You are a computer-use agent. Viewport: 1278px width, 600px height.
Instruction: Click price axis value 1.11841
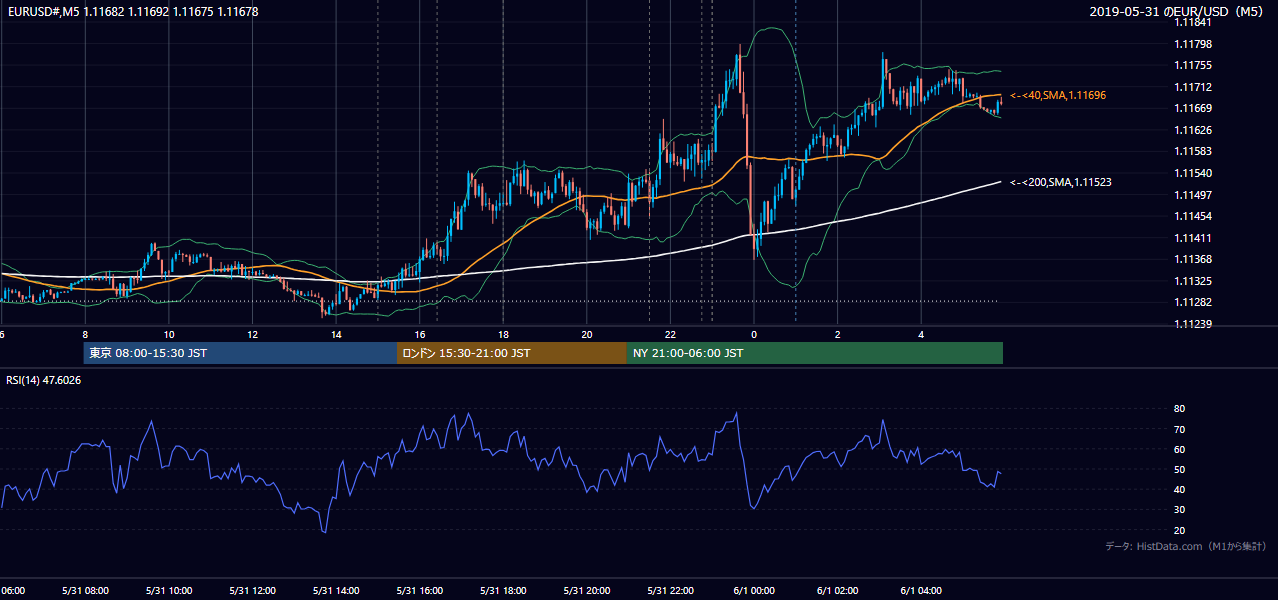pyautogui.click(x=1194, y=22)
